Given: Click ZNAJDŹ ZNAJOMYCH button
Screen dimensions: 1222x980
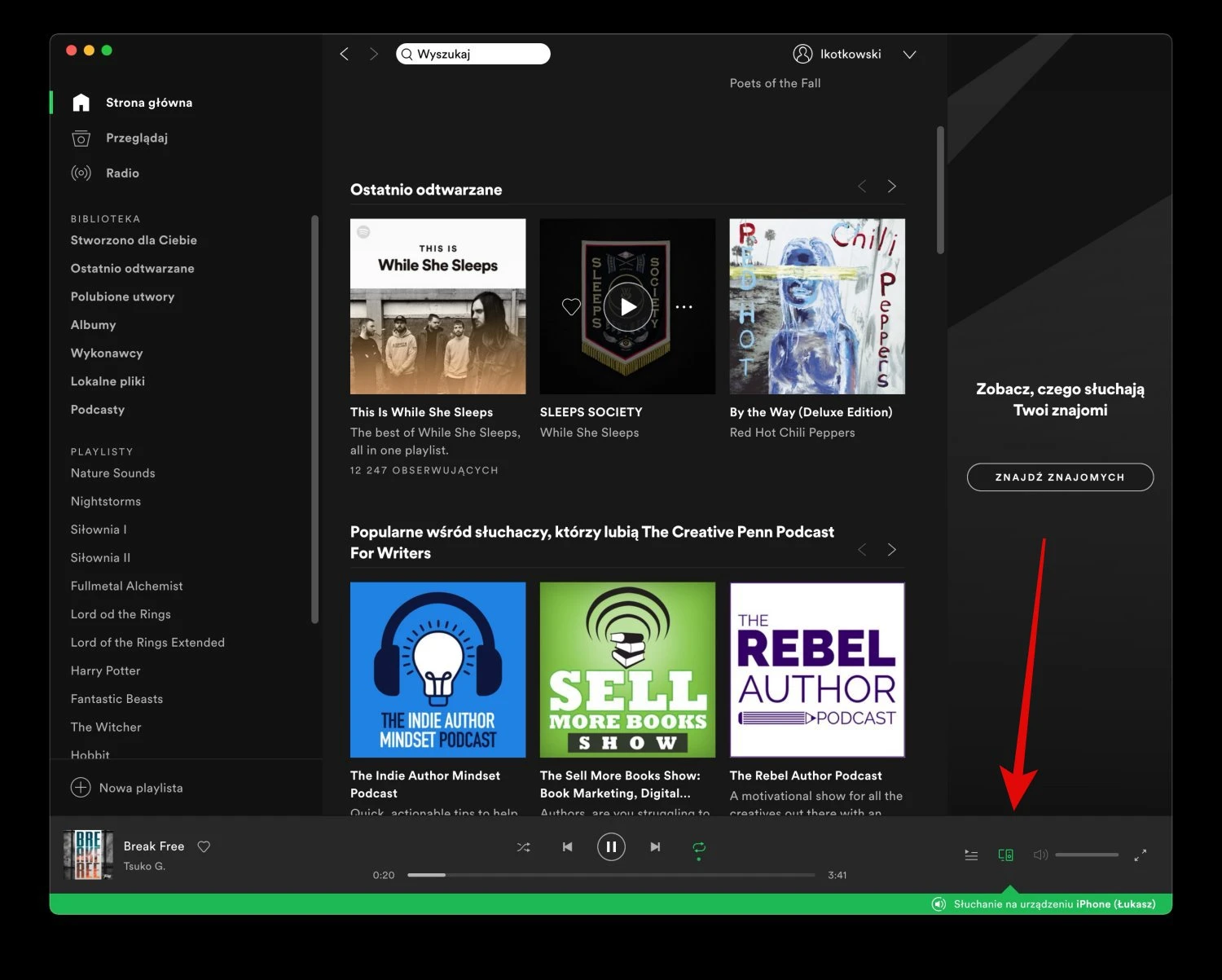Looking at the screenshot, I should click(x=1060, y=477).
